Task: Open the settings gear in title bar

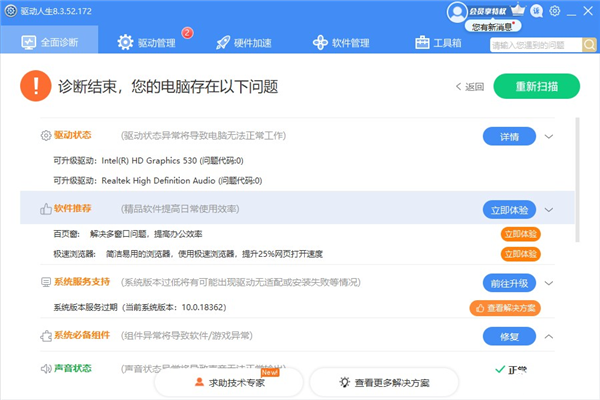Action: pyautogui.click(x=554, y=11)
